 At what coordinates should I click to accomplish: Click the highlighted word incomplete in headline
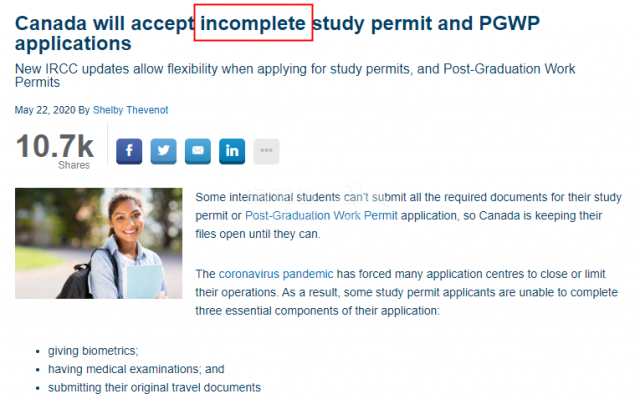coord(253,23)
